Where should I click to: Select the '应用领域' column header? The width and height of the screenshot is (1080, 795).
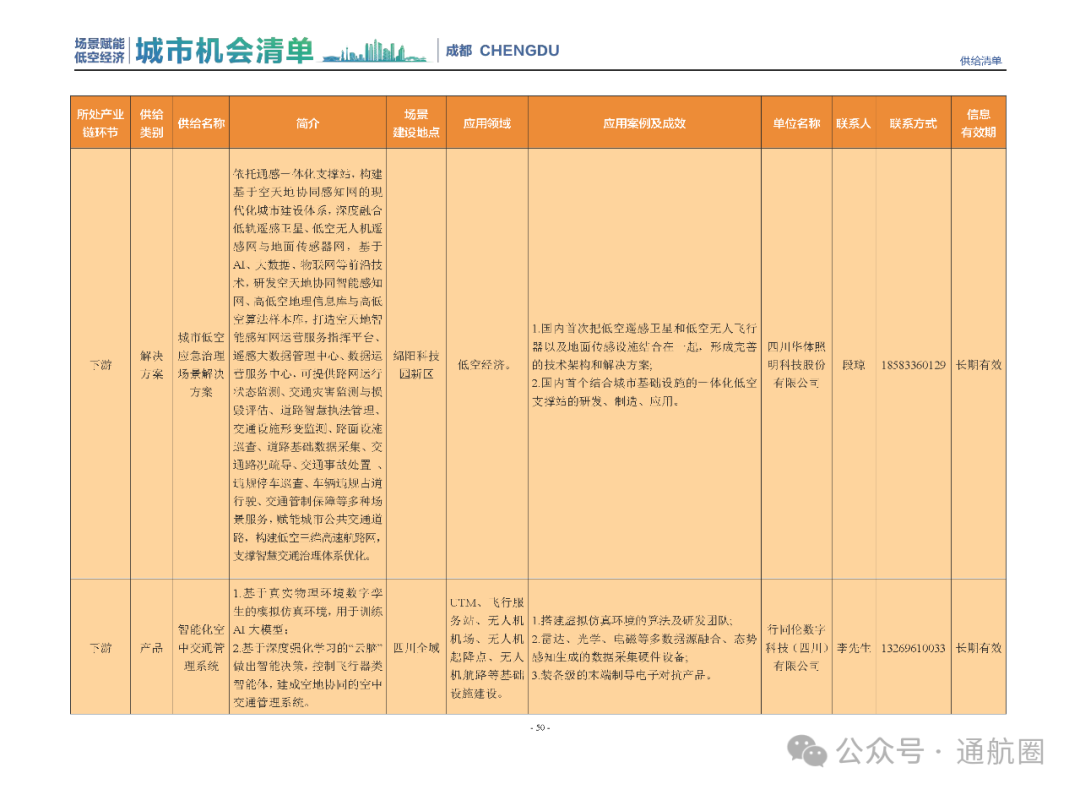(487, 123)
